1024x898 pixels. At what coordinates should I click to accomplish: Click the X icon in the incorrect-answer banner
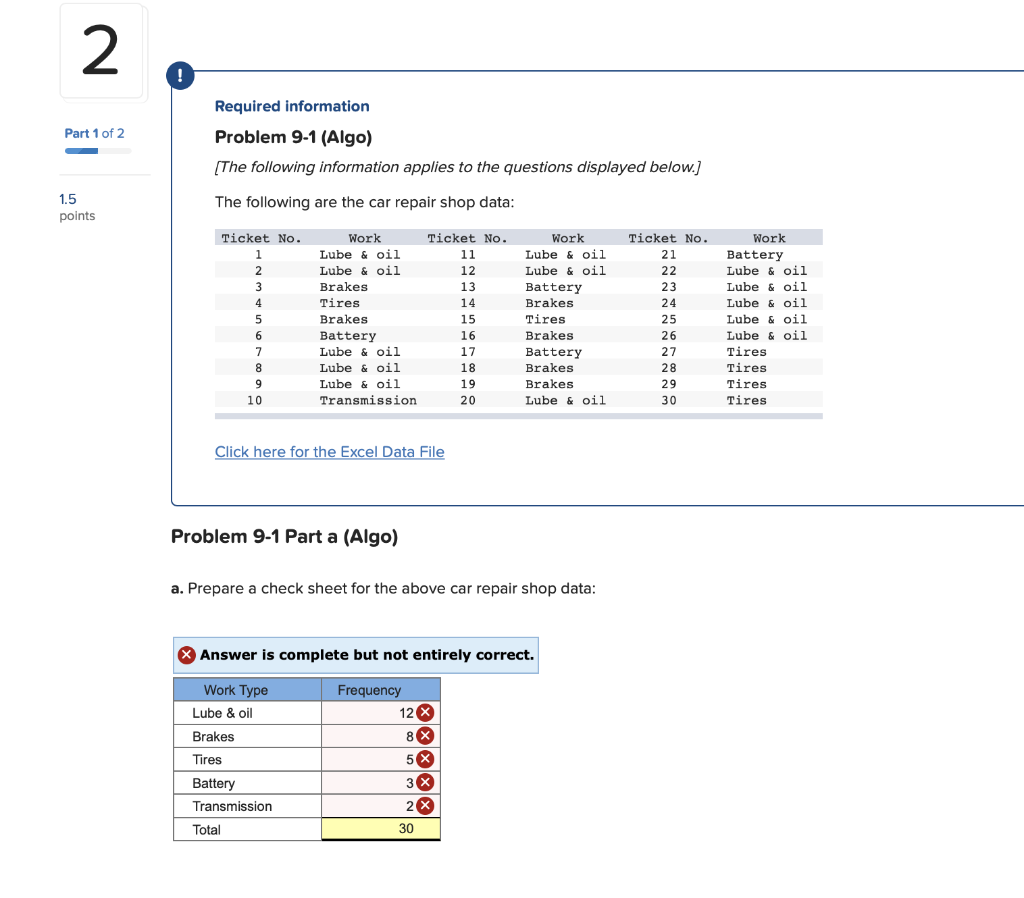186,654
